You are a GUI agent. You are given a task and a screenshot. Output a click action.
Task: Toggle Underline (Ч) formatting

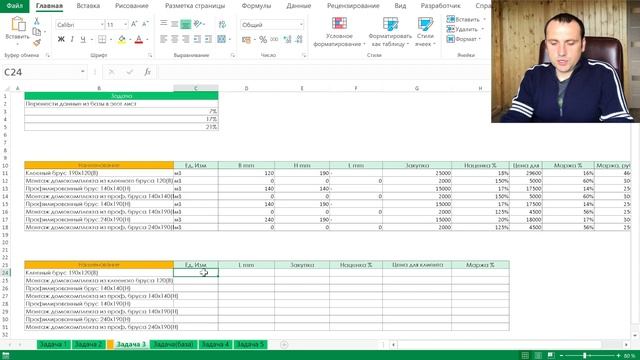click(83, 39)
